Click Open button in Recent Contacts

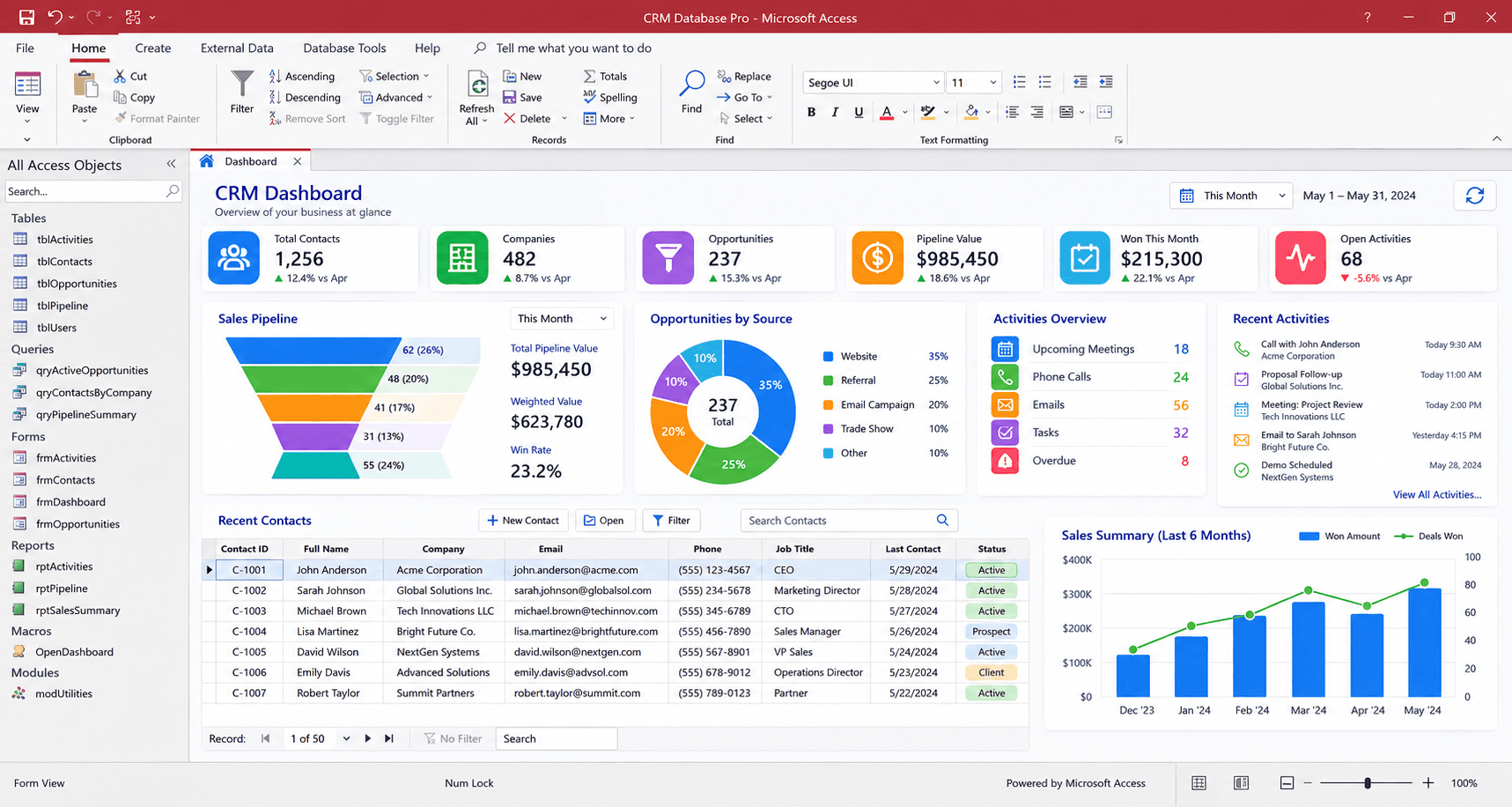tap(604, 521)
